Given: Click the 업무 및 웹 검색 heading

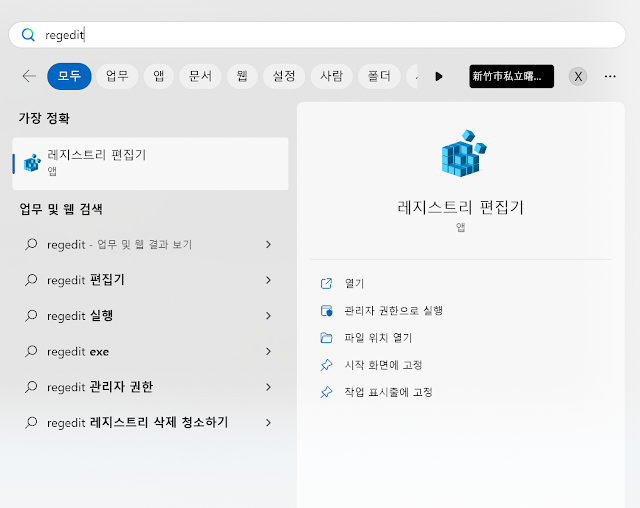Looking at the screenshot, I should tap(61, 209).
